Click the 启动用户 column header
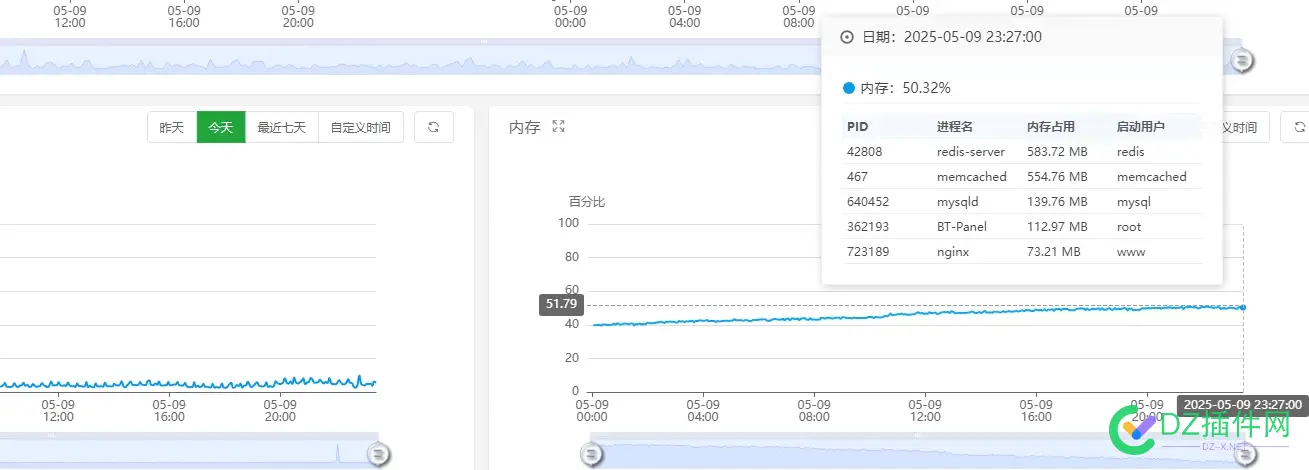1309x470 pixels. pyautogui.click(x=1141, y=127)
